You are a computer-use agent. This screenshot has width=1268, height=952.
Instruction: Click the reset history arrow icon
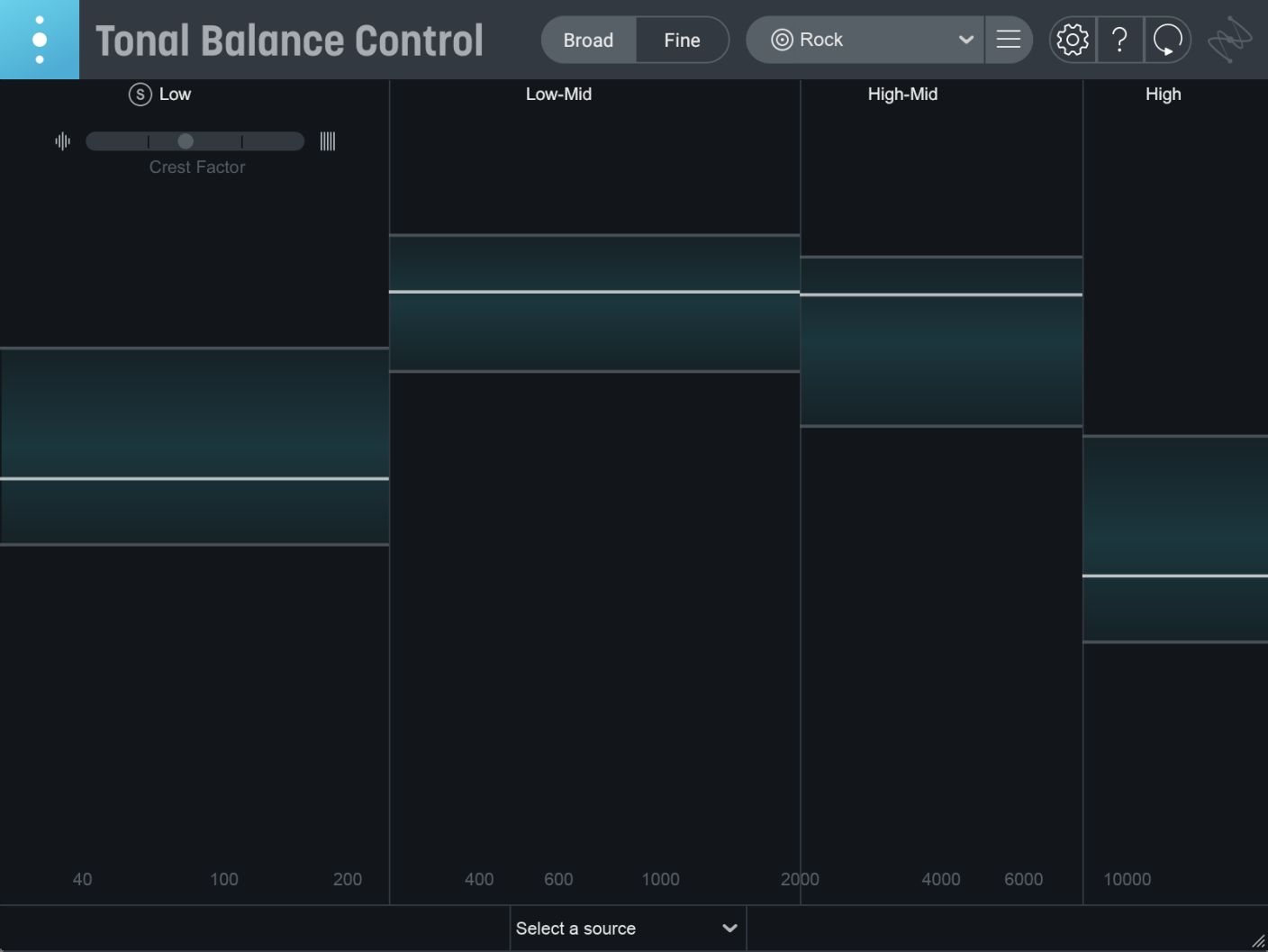coord(1168,39)
